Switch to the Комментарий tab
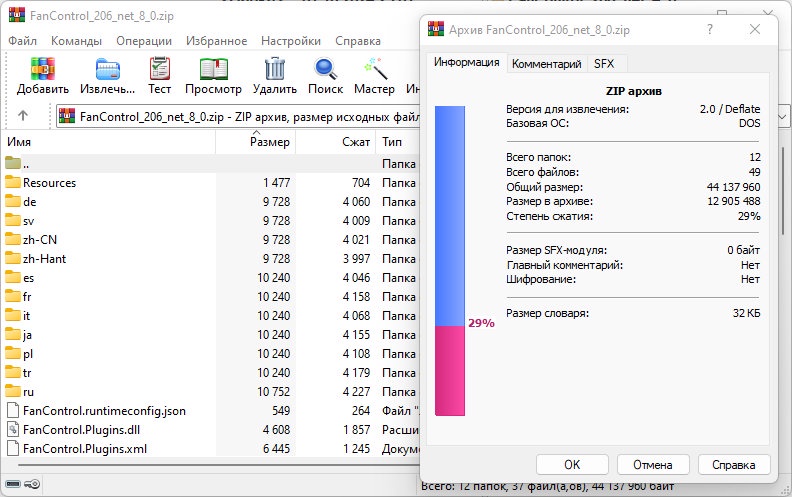Viewport: 792px width, 497px height. (x=546, y=63)
